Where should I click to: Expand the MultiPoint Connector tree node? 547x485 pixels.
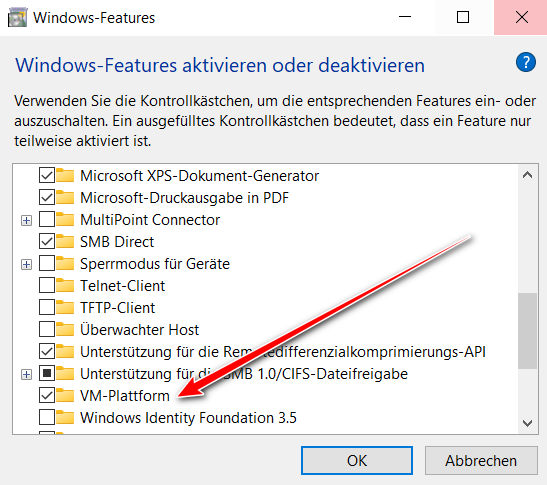click(27, 221)
